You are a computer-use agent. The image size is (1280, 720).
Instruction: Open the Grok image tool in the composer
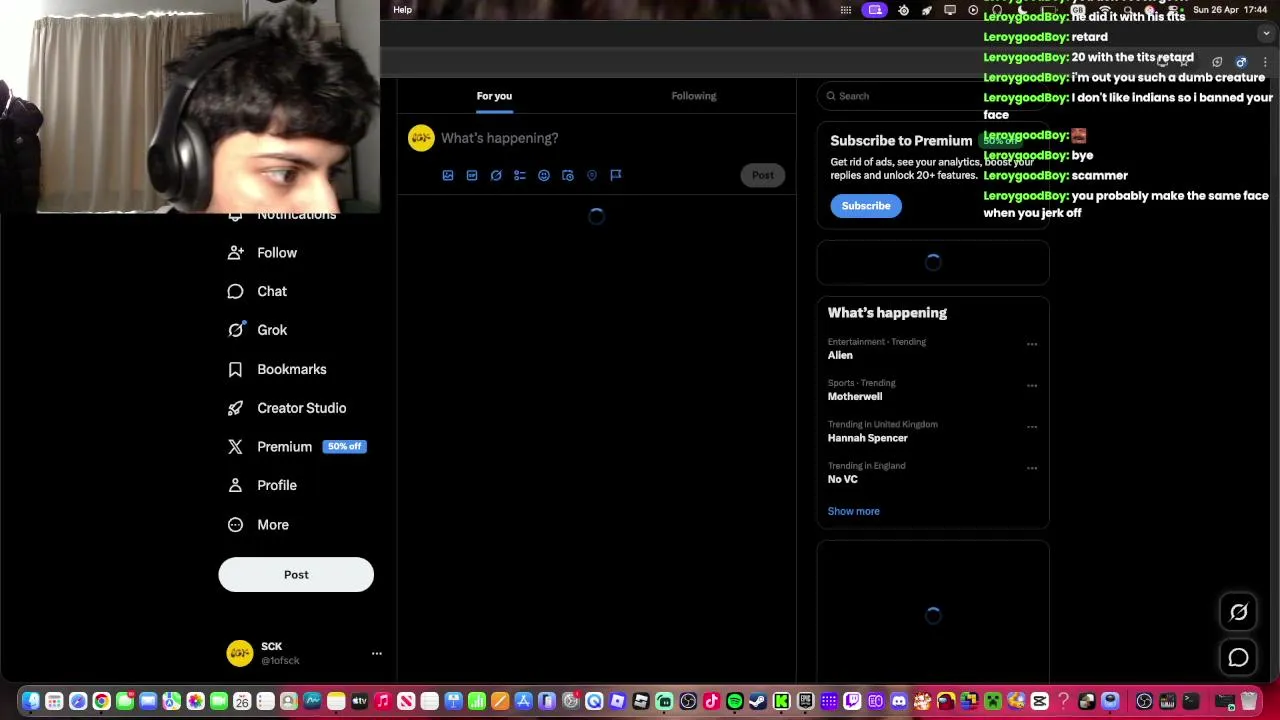[x=496, y=175]
